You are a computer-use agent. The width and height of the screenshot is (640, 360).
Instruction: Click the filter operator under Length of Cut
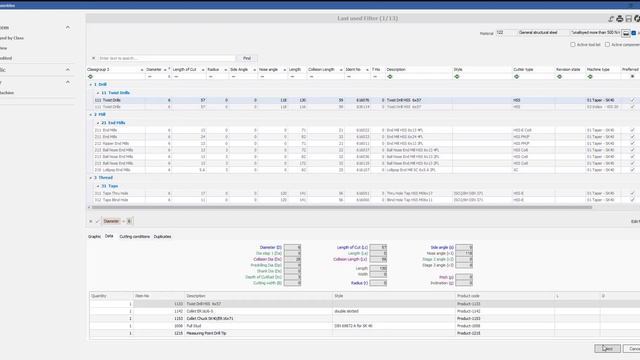click(x=176, y=76)
